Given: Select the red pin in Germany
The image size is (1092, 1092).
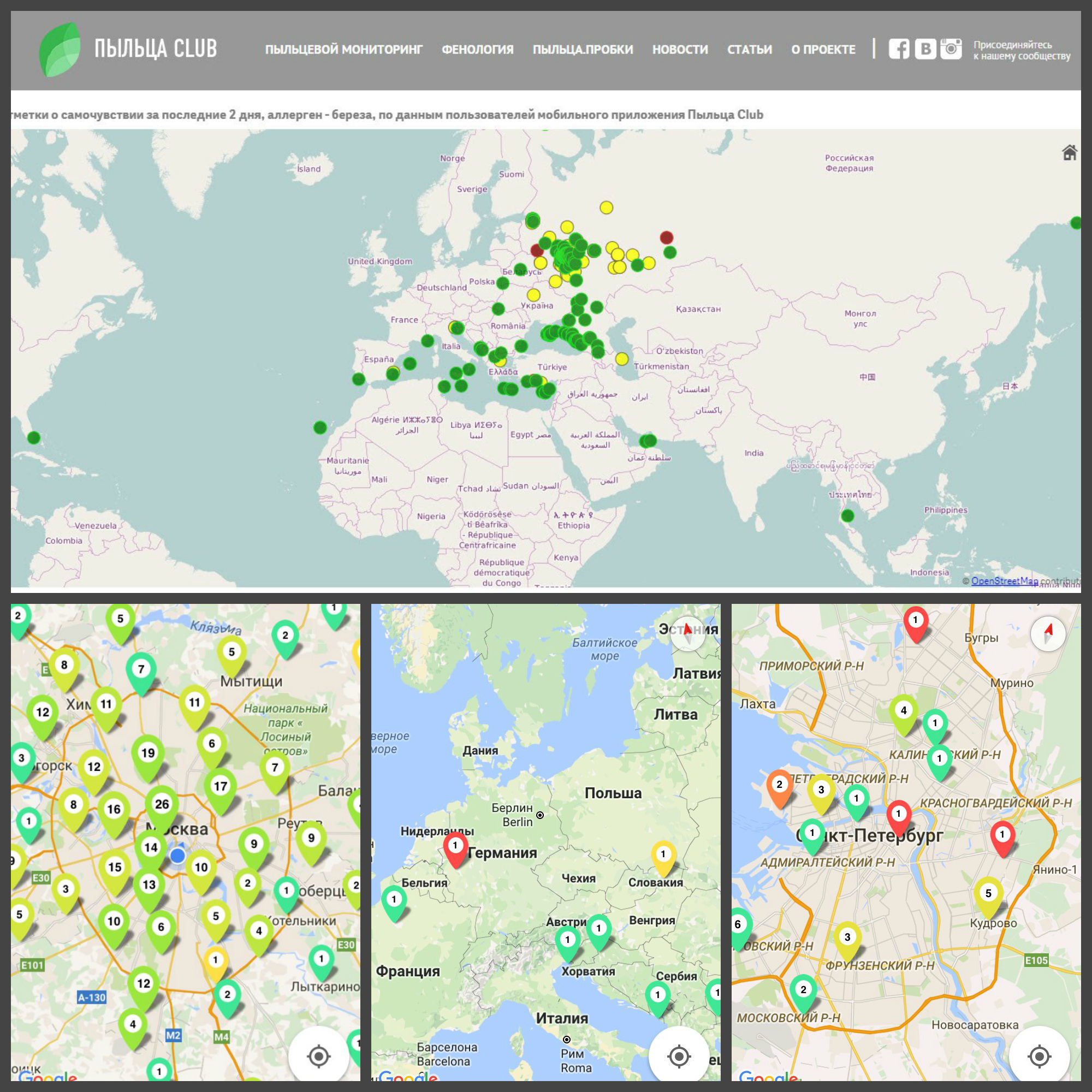Looking at the screenshot, I should (x=455, y=848).
